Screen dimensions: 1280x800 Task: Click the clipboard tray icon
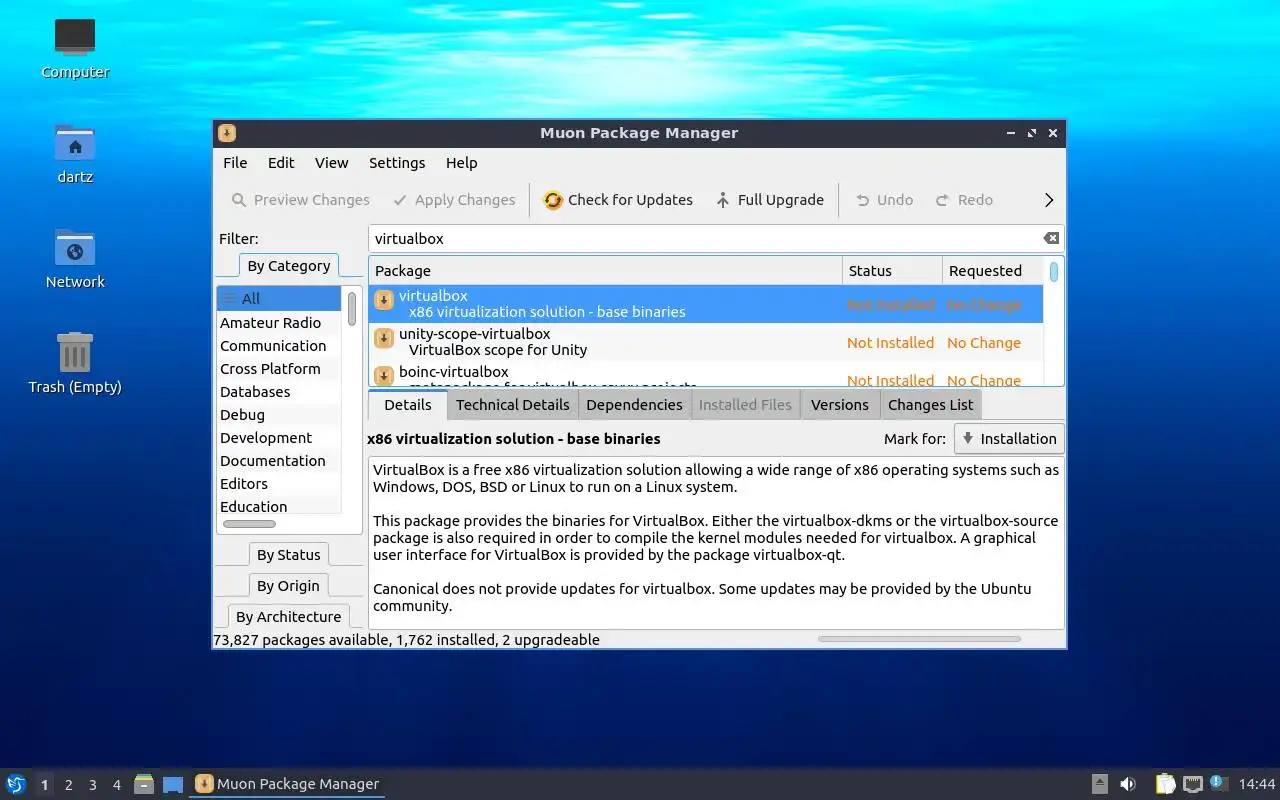[1165, 784]
